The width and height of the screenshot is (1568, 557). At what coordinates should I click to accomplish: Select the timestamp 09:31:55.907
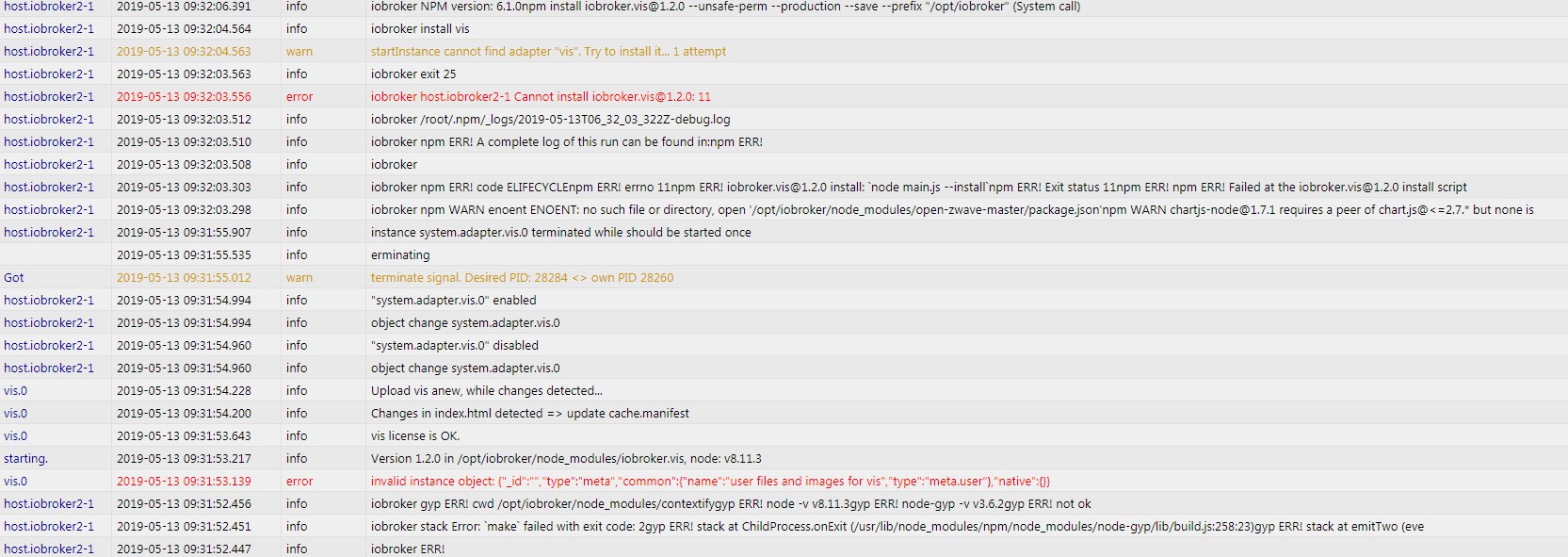click(x=184, y=232)
